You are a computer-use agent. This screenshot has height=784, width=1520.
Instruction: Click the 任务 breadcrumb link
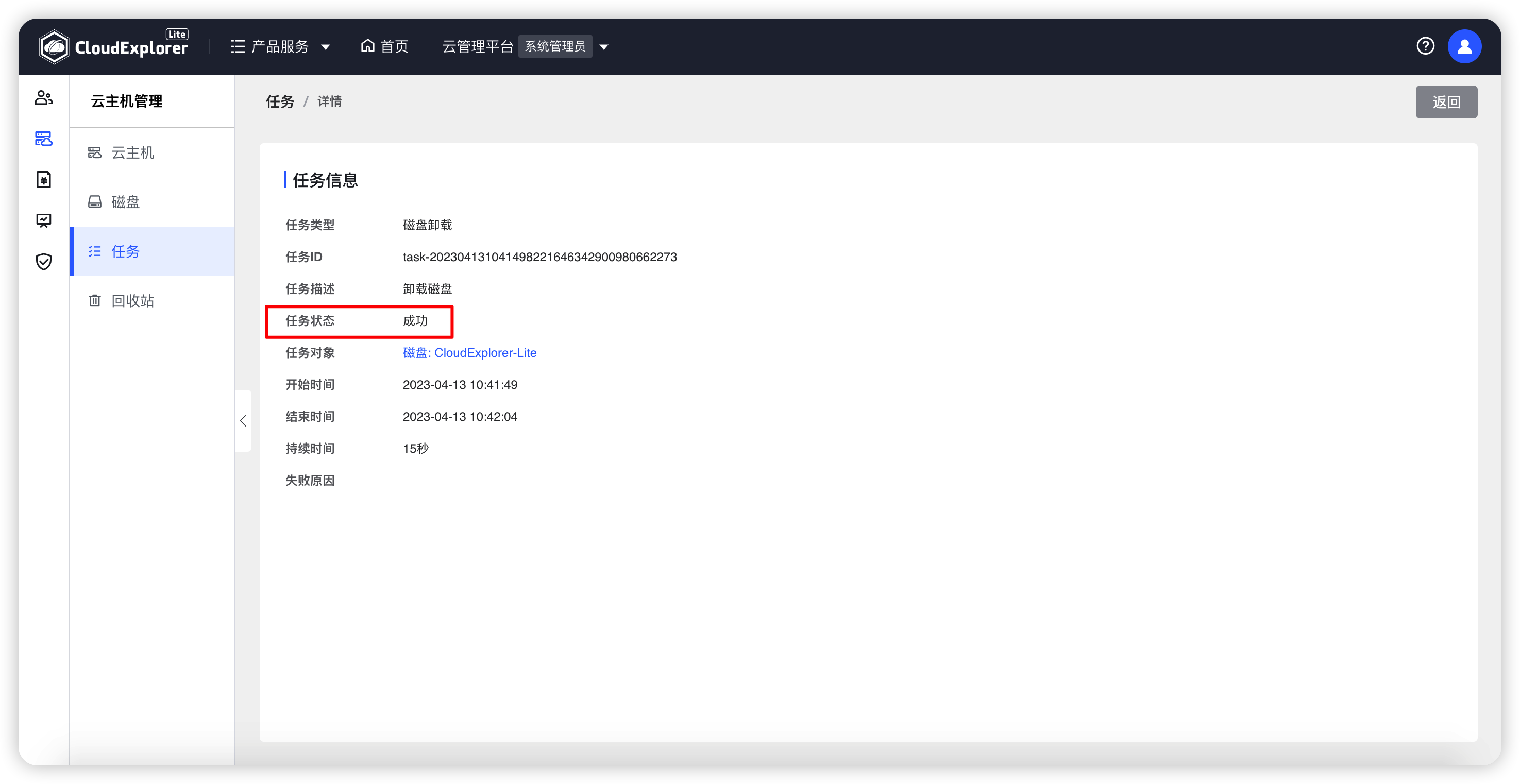[x=280, y=101]
